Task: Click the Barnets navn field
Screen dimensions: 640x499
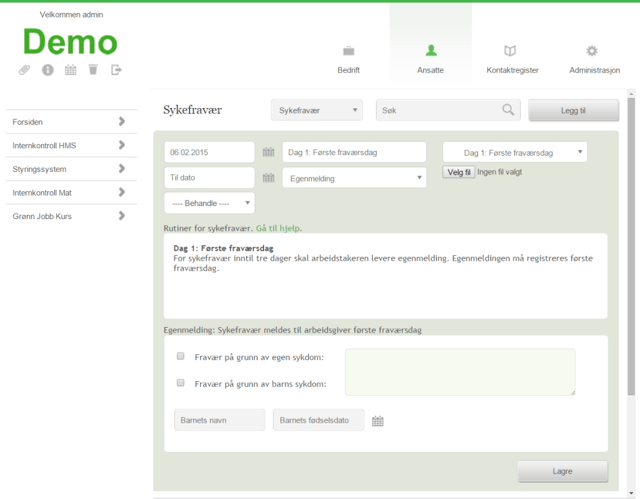Action: (220, 420)
